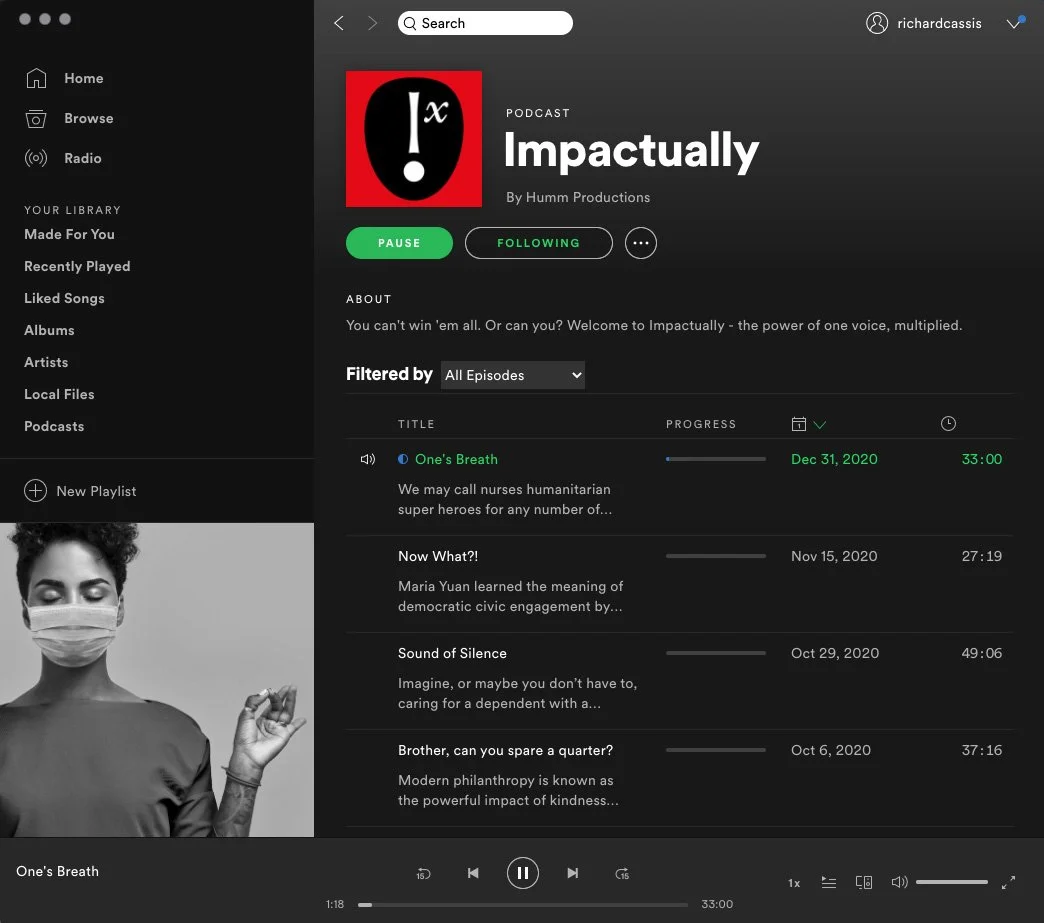The image size is (1044, 923).
Task: Toggle the FOLLOWING button
Action: 538,243
